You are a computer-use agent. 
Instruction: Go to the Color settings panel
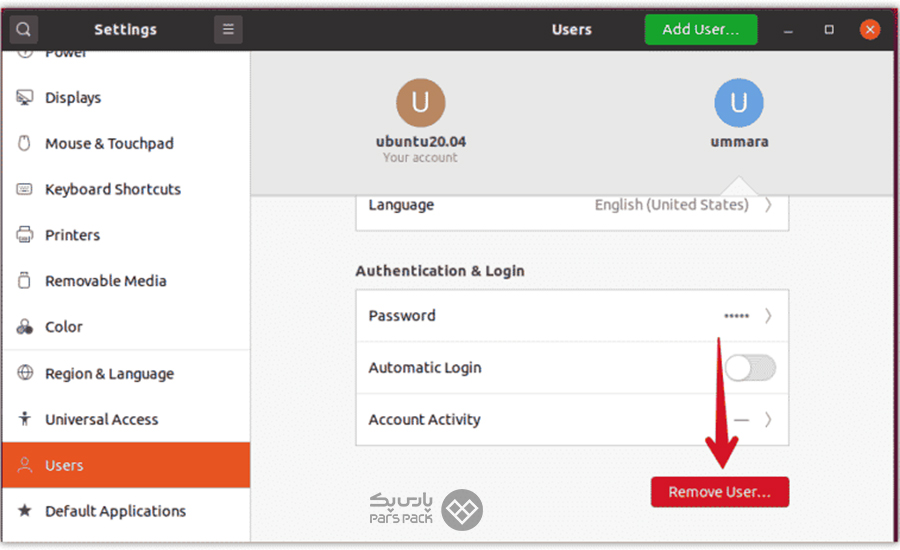click(x=126, y=327)
